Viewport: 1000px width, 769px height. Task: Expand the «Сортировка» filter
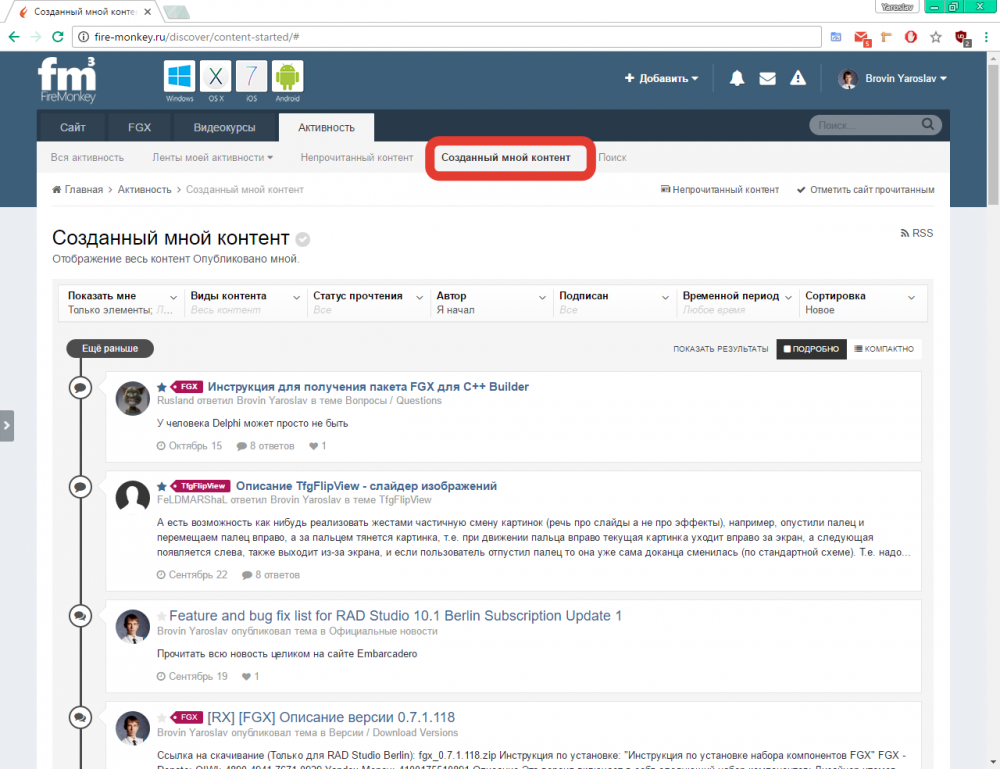[x=860, y=303]
